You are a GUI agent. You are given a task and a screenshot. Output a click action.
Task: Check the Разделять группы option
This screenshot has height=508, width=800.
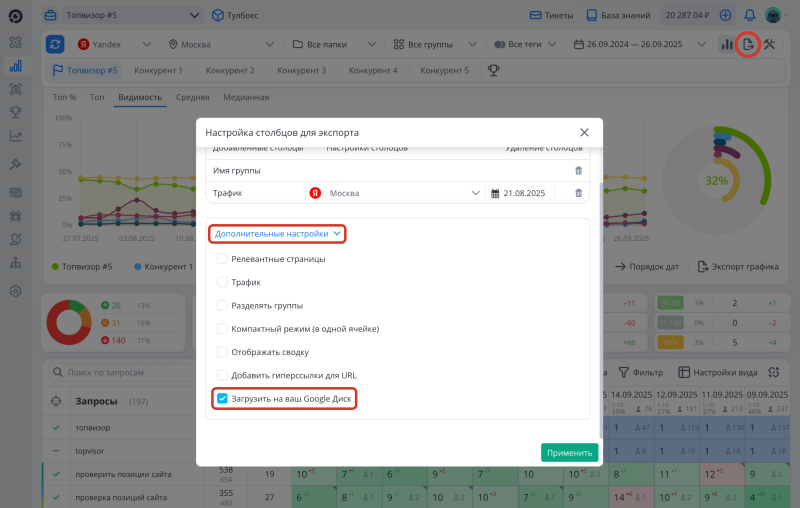[x=222, y=305]
